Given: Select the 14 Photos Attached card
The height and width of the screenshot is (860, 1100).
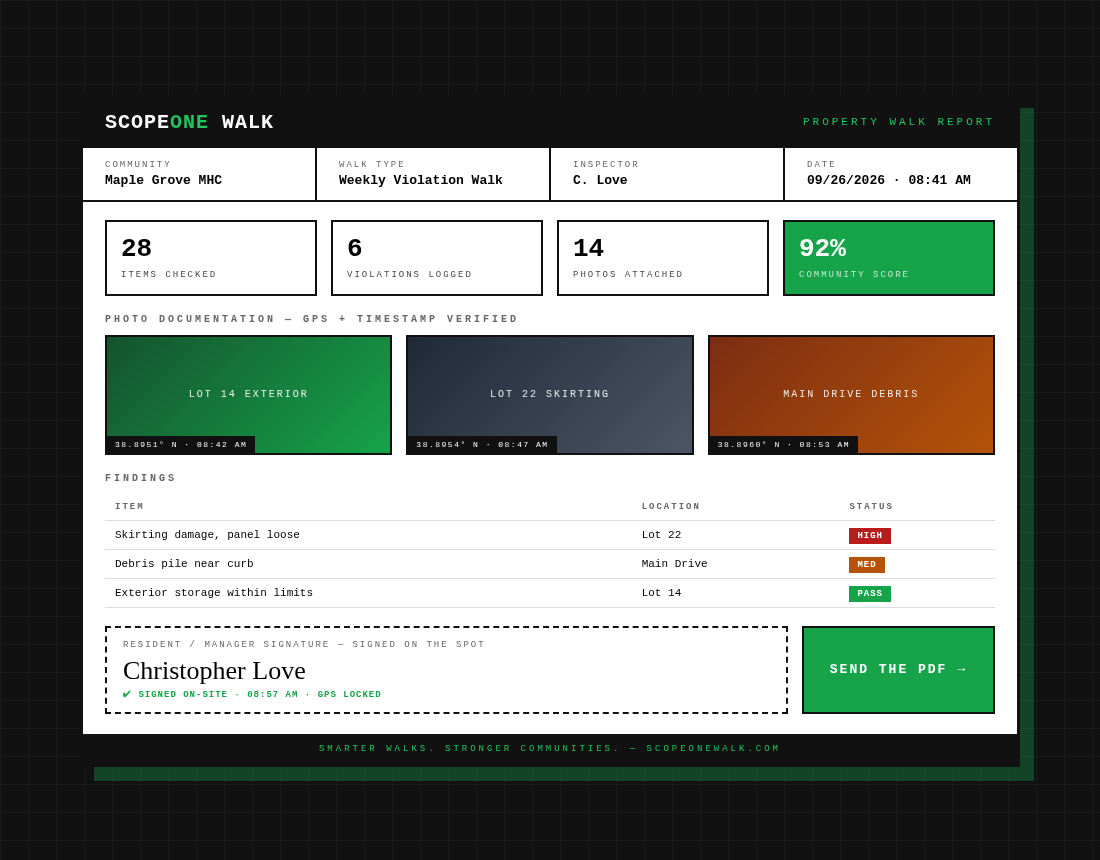Looking at the screenshot, I should coord(663,258).
